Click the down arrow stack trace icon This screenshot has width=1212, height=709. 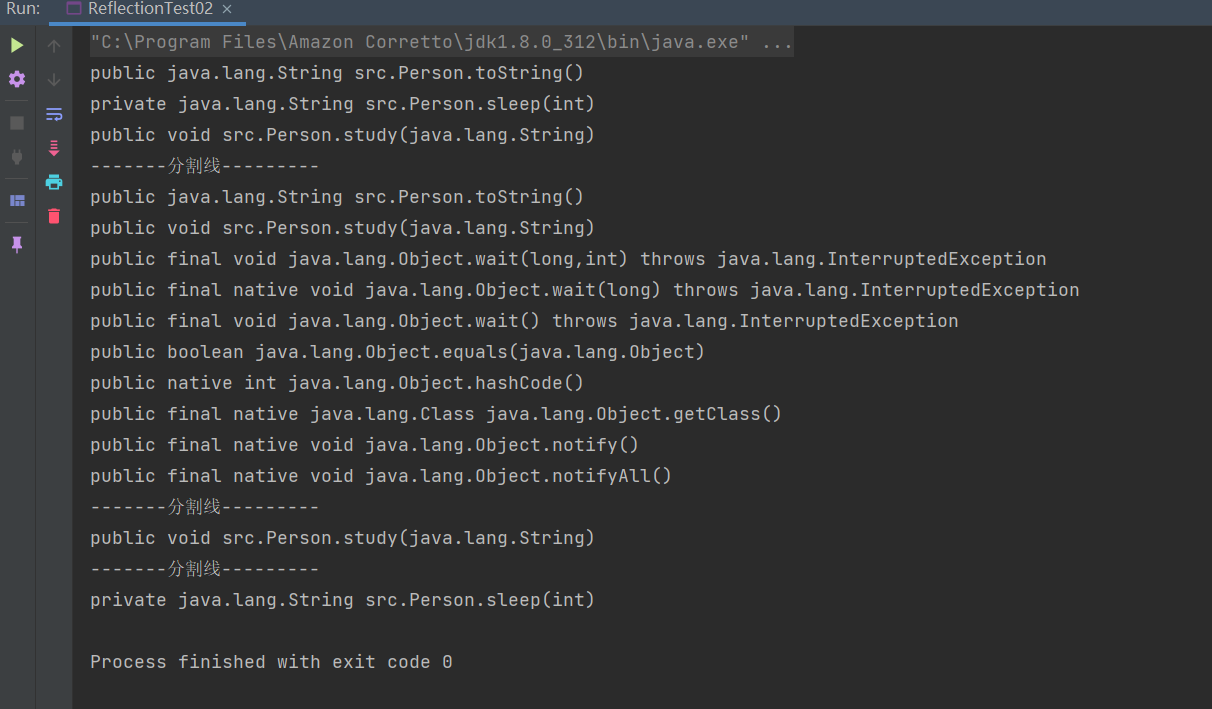pyautogui.click(x=54, y=80)
